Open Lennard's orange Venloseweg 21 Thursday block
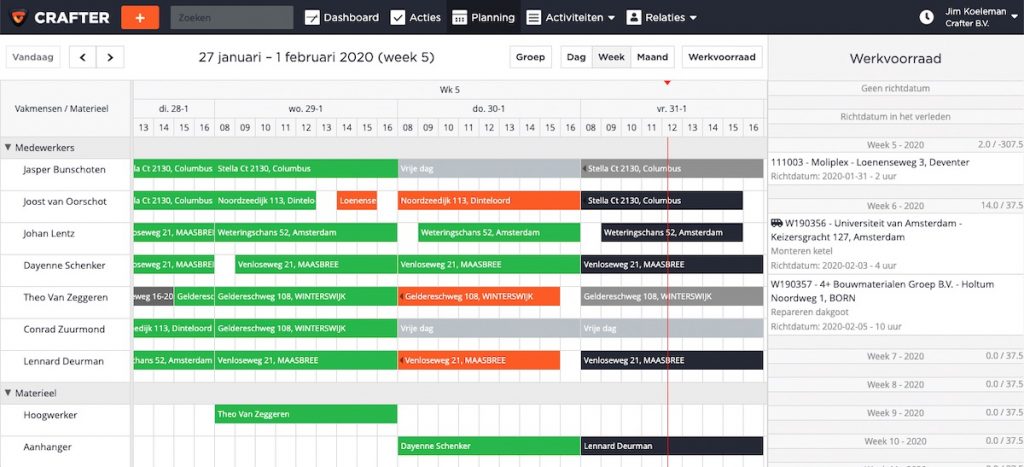 479,361
